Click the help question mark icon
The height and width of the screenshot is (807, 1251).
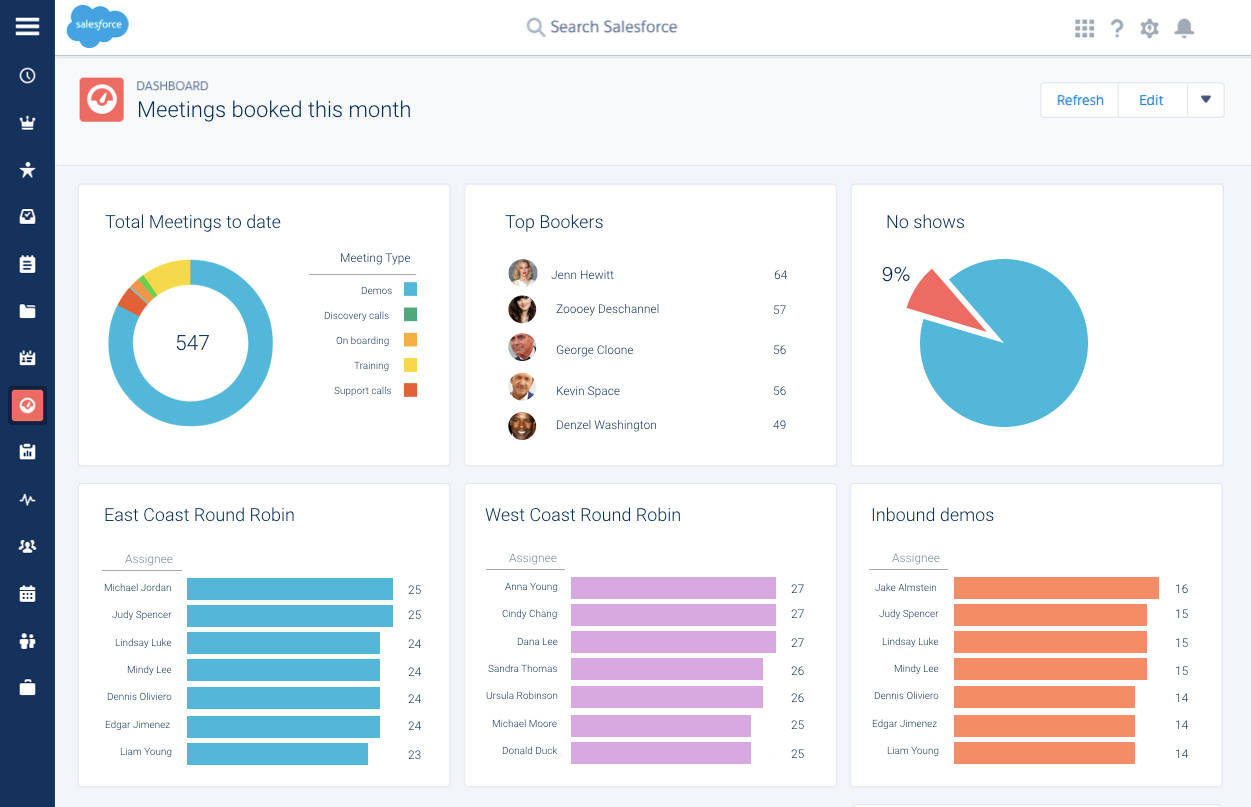[1117, 28]
